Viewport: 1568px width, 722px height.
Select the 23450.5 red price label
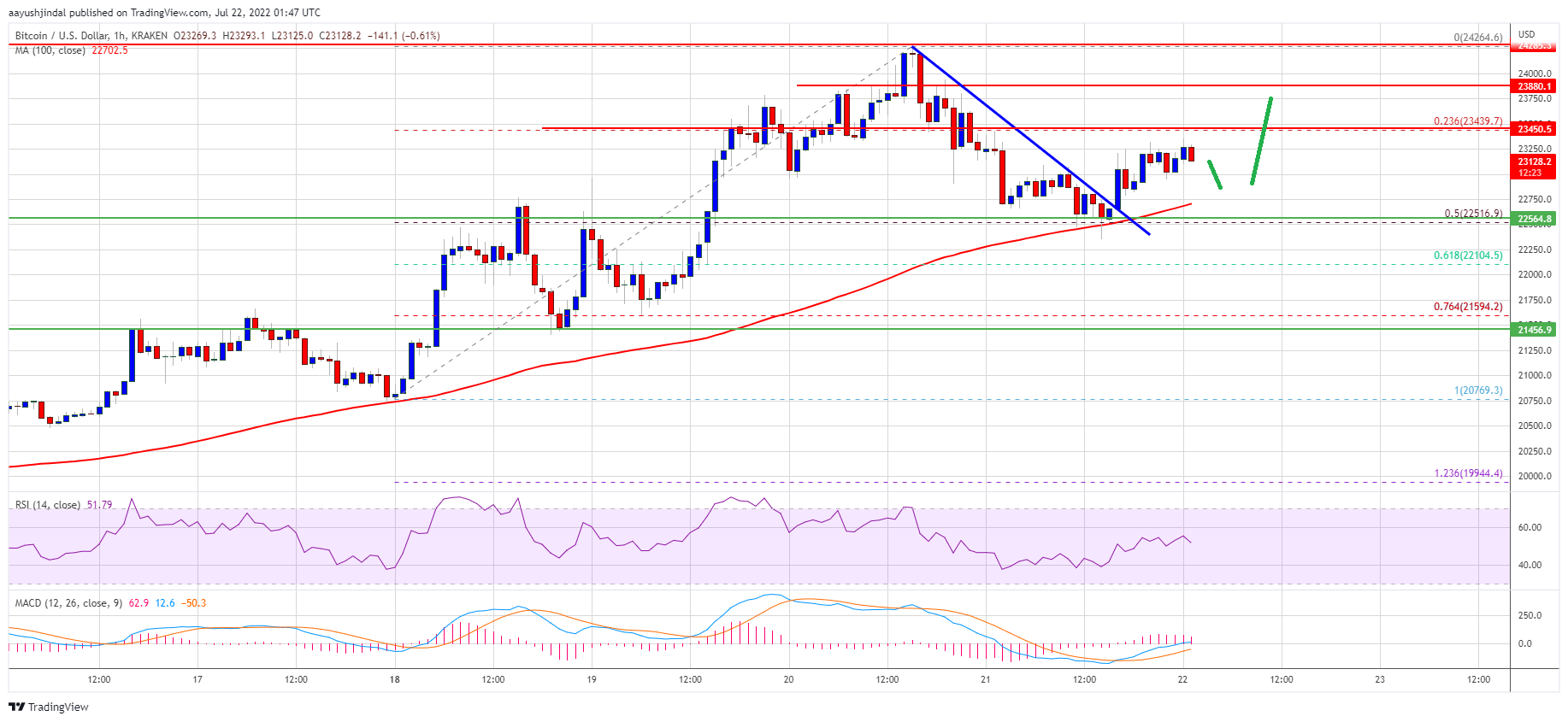pyautogui.click(x=1535, y=129)
